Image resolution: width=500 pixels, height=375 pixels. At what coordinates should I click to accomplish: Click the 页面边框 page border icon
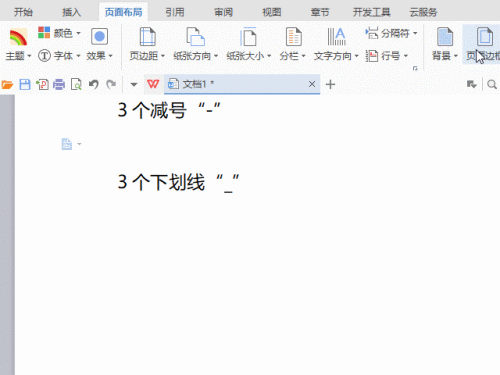tap(485, 37)
